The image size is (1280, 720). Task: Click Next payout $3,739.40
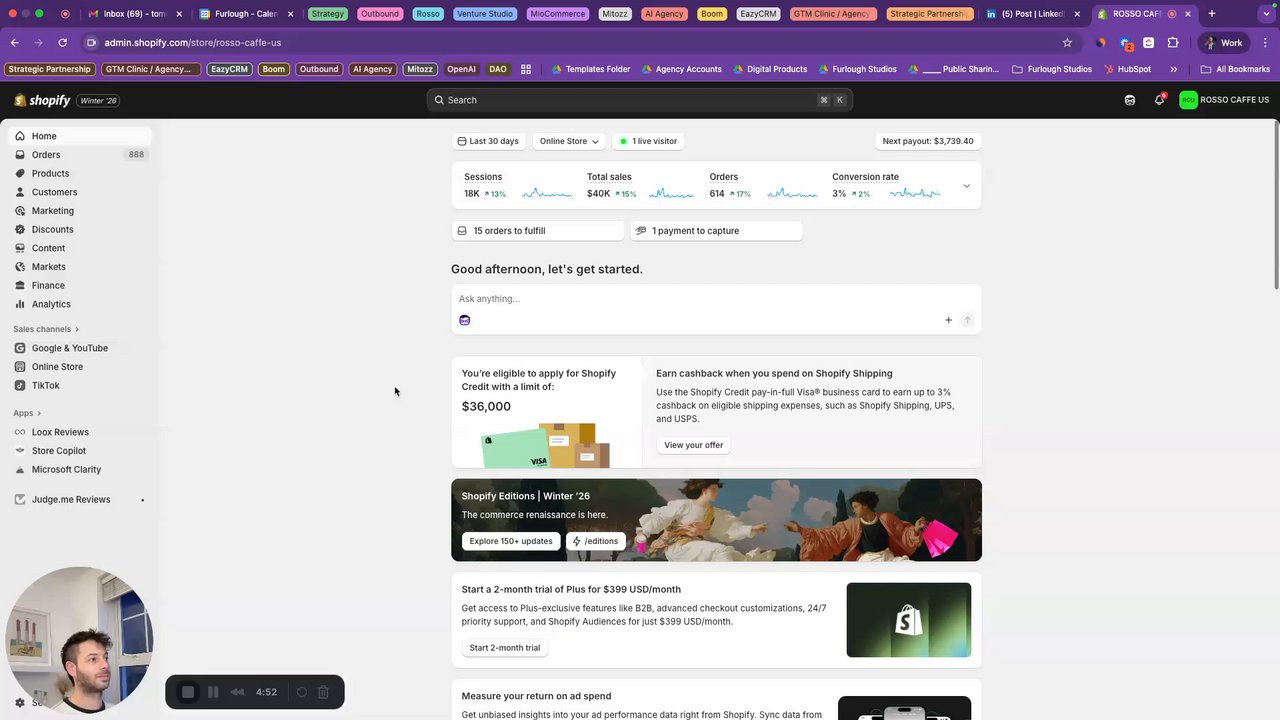click(x=928, y=141)
